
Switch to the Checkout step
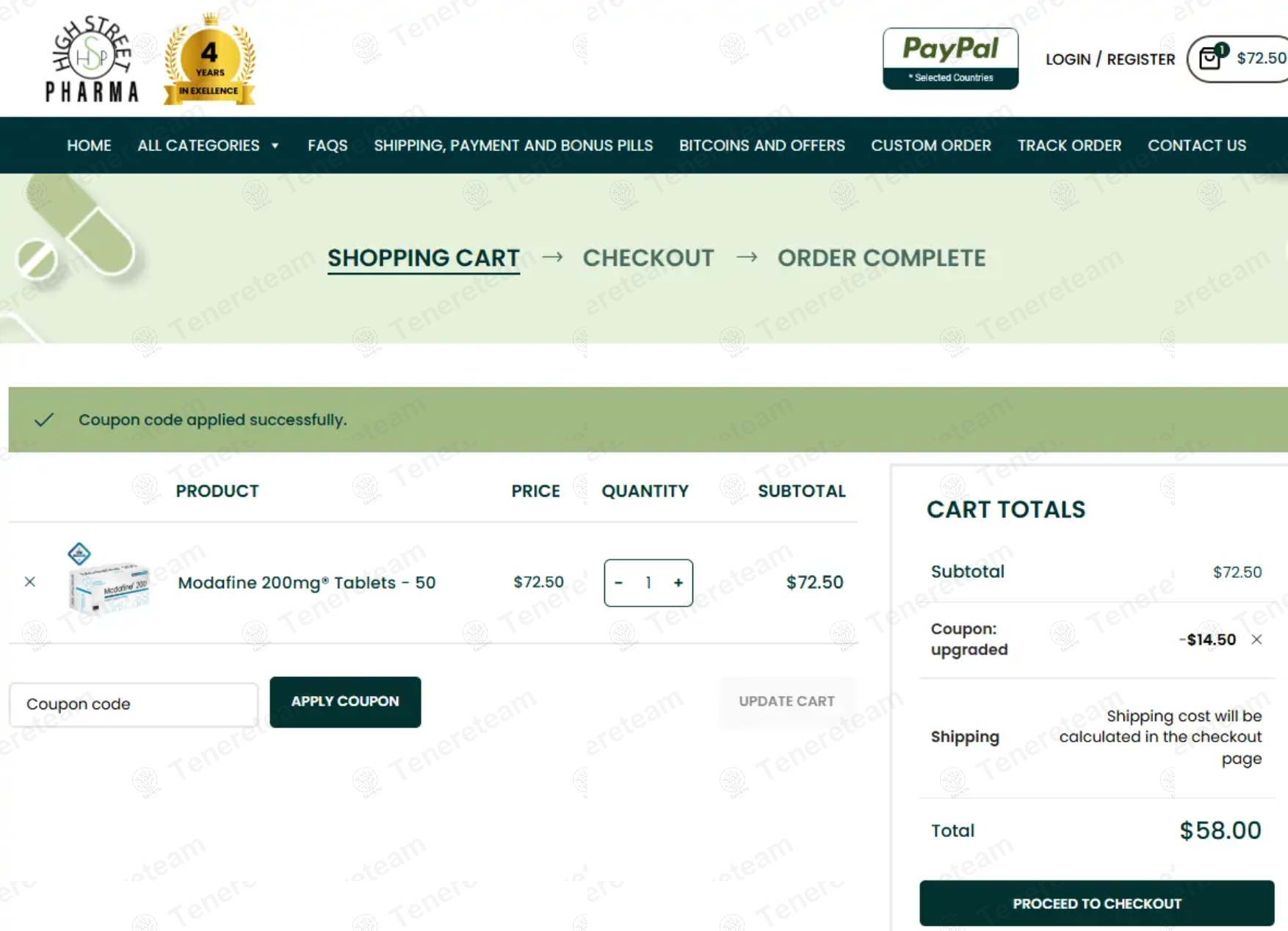click(648, 258)
